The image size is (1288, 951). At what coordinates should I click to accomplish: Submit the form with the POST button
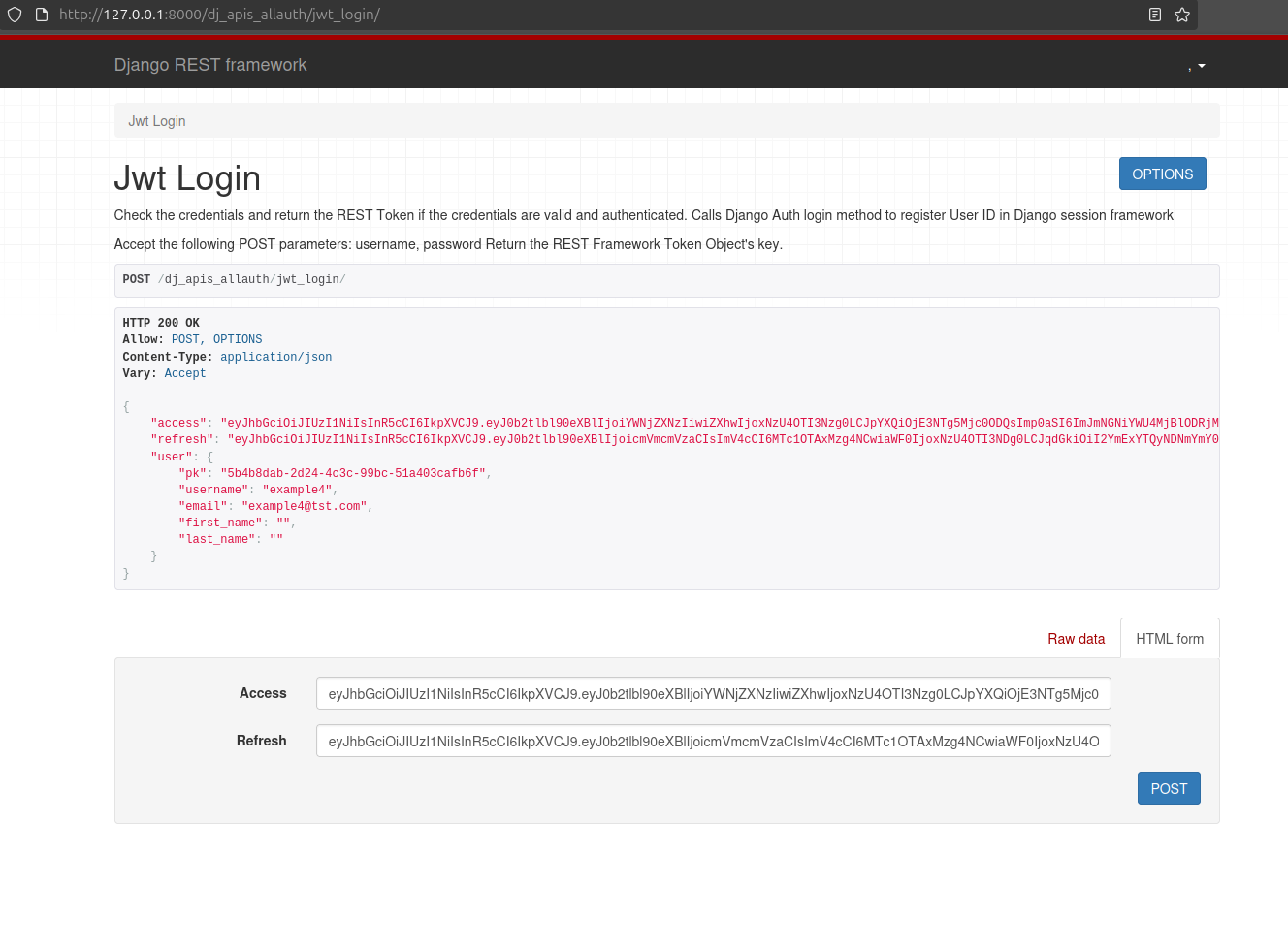[x=1168, y=788]
